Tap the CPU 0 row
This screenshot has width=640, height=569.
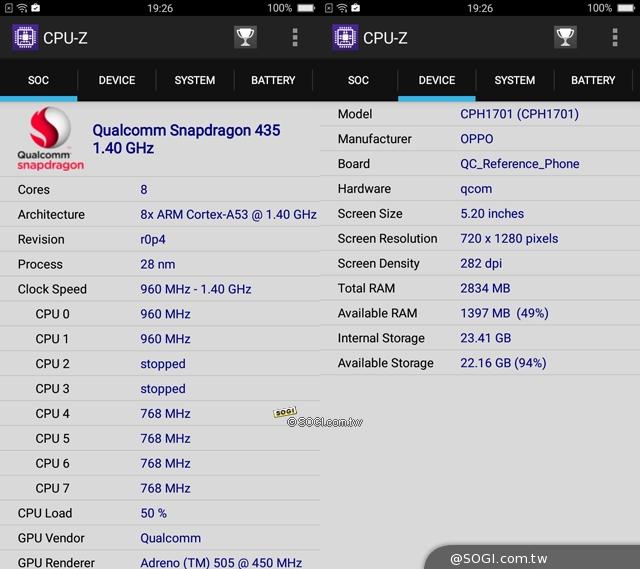click(160, 314)
